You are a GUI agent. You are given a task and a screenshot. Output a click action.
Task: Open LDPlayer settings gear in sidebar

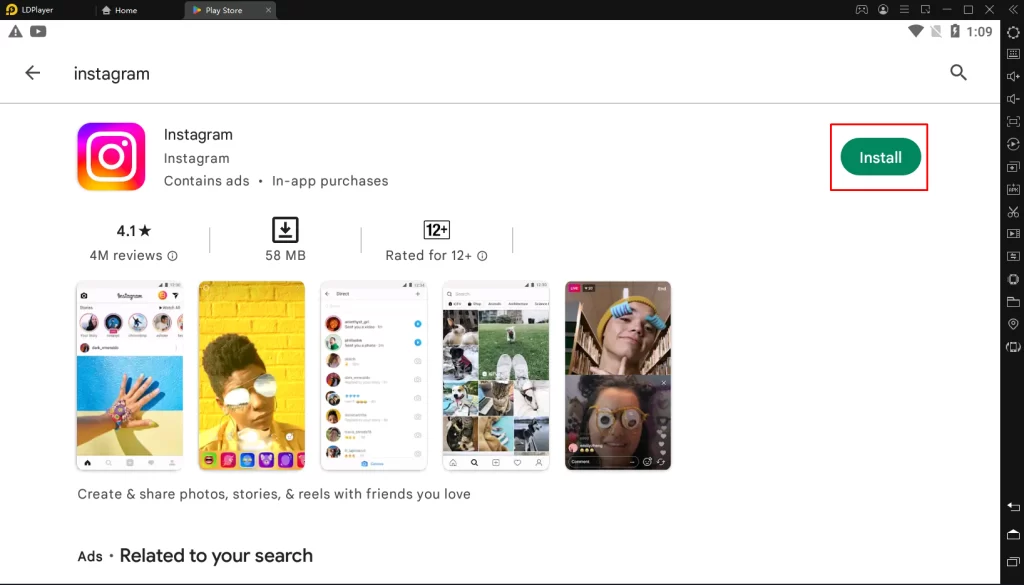click(x=1013, y=32)
